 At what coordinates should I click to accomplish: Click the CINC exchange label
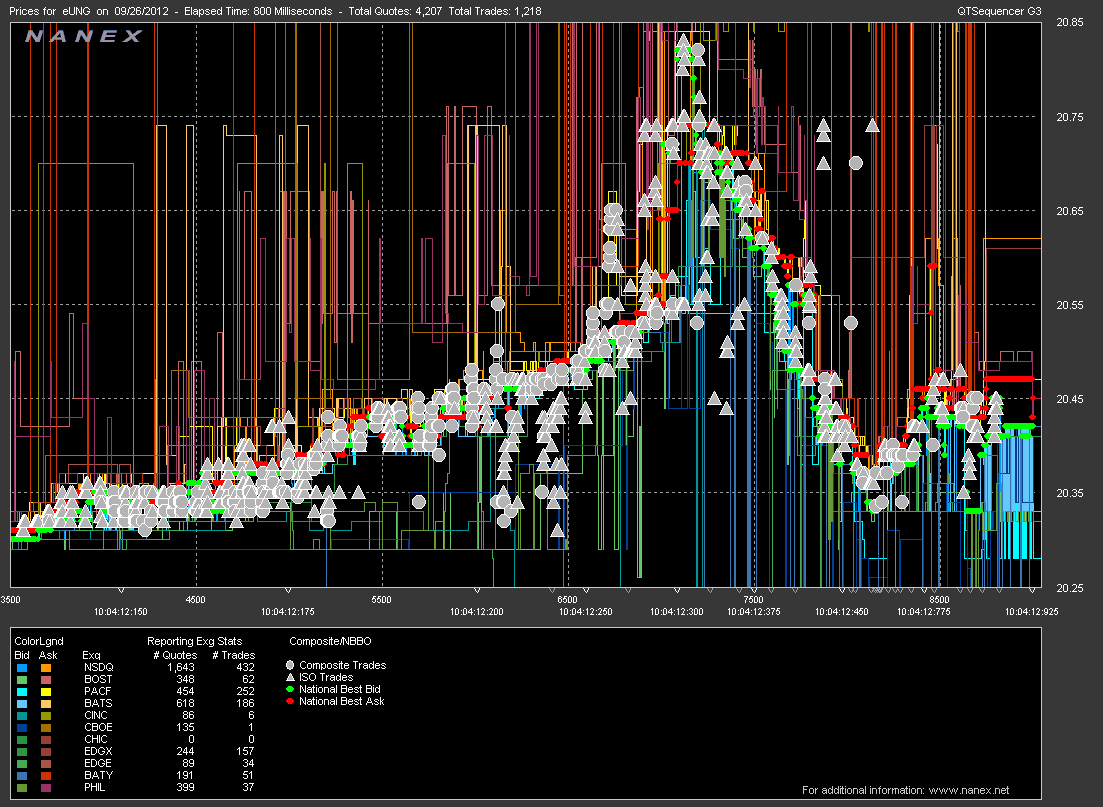point(96,715)
